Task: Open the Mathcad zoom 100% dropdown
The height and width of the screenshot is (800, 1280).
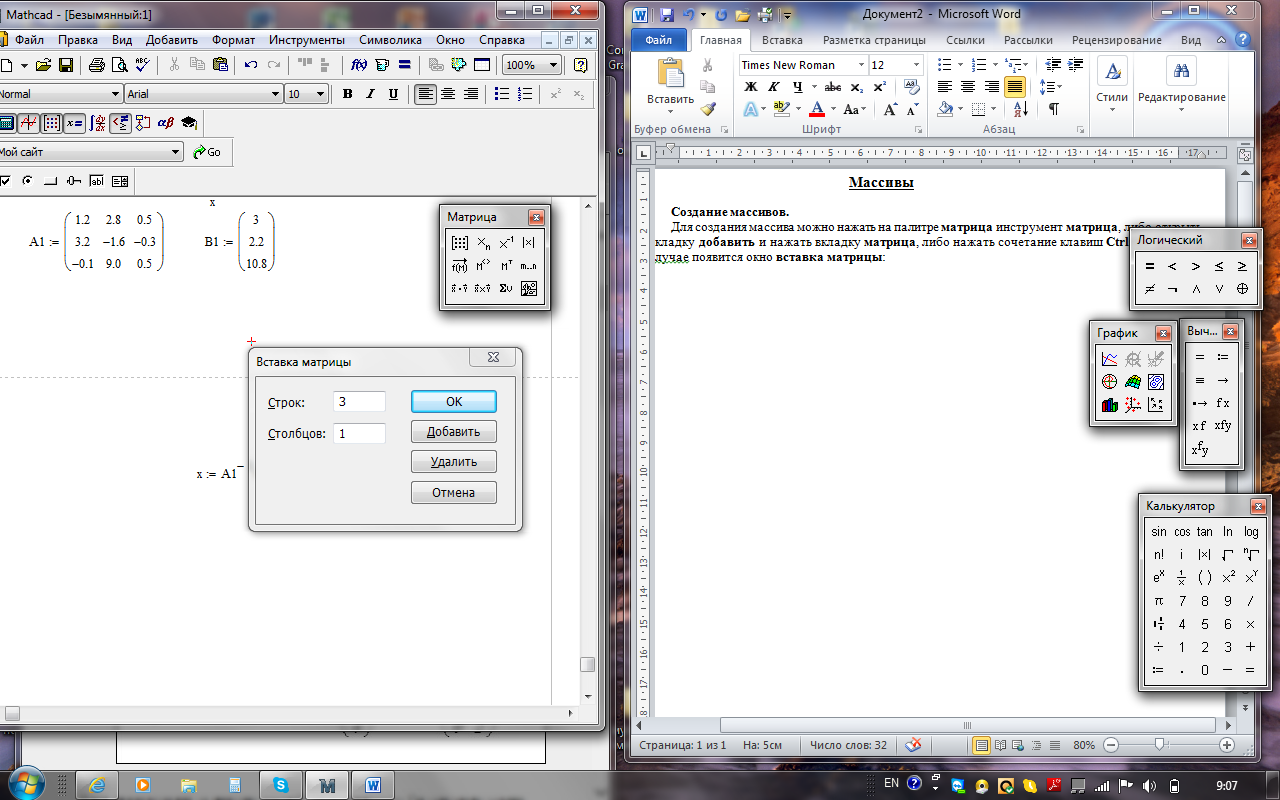Action: (555, 65)
